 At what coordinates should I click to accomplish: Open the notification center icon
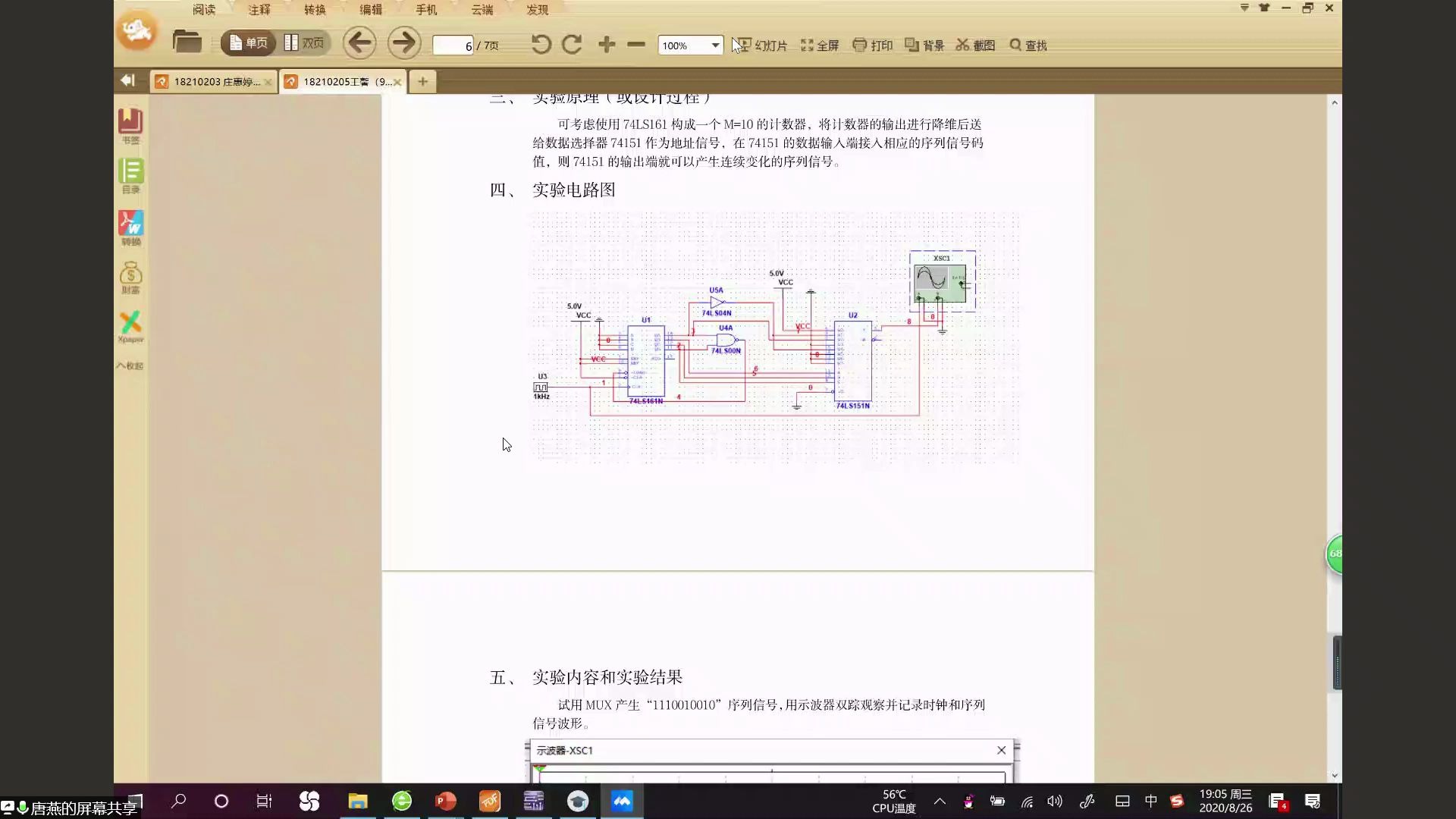[x=1313, y=801]
